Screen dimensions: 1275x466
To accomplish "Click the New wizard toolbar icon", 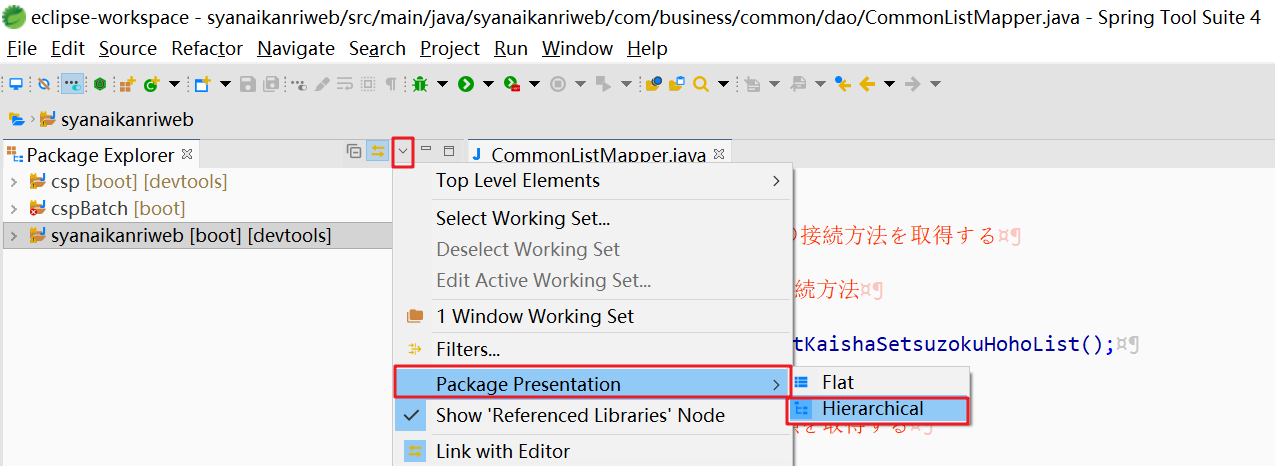I will [202, 84].
